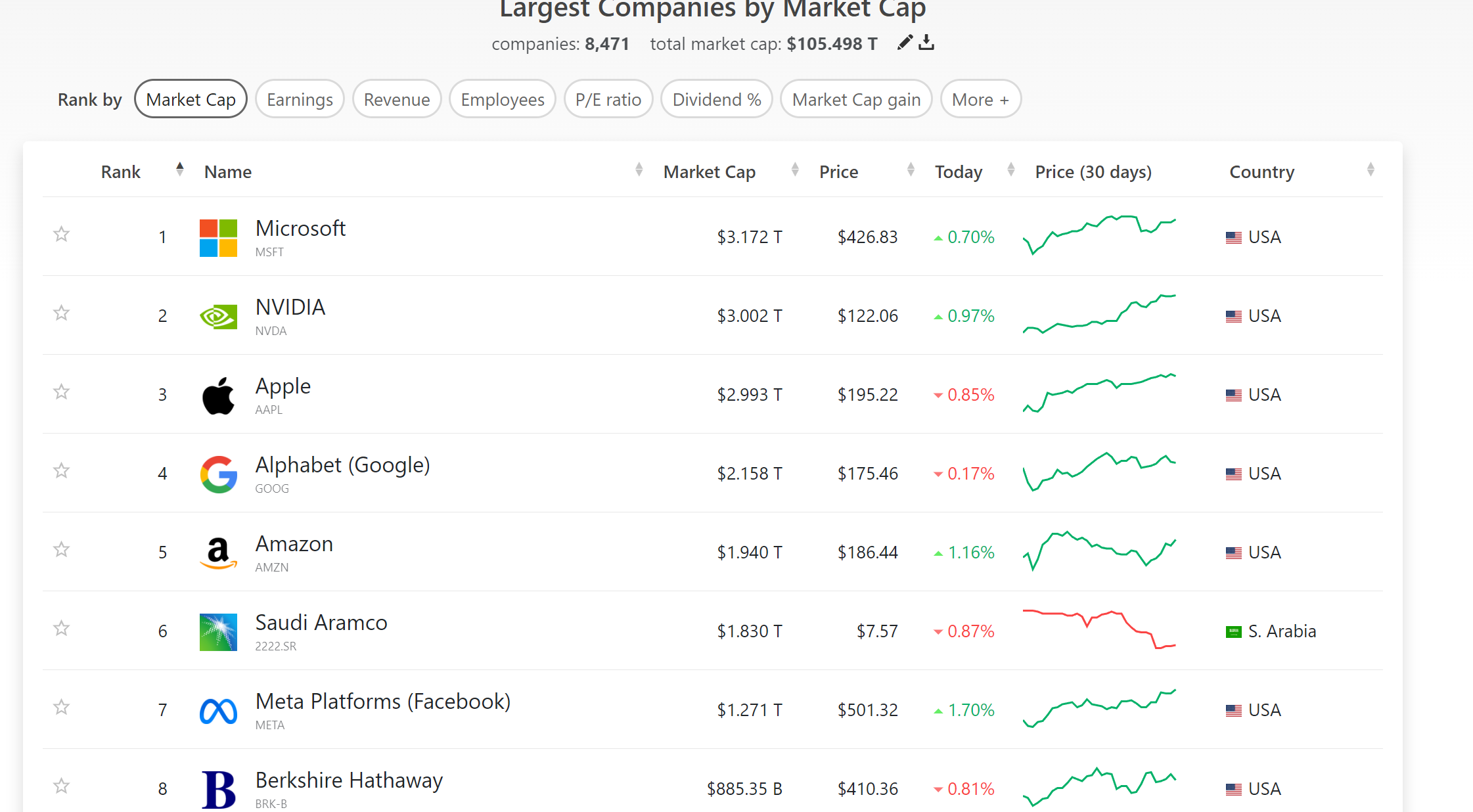Switch ranking to Earnings
The image size is (1473, 812).
coord(300,99)
